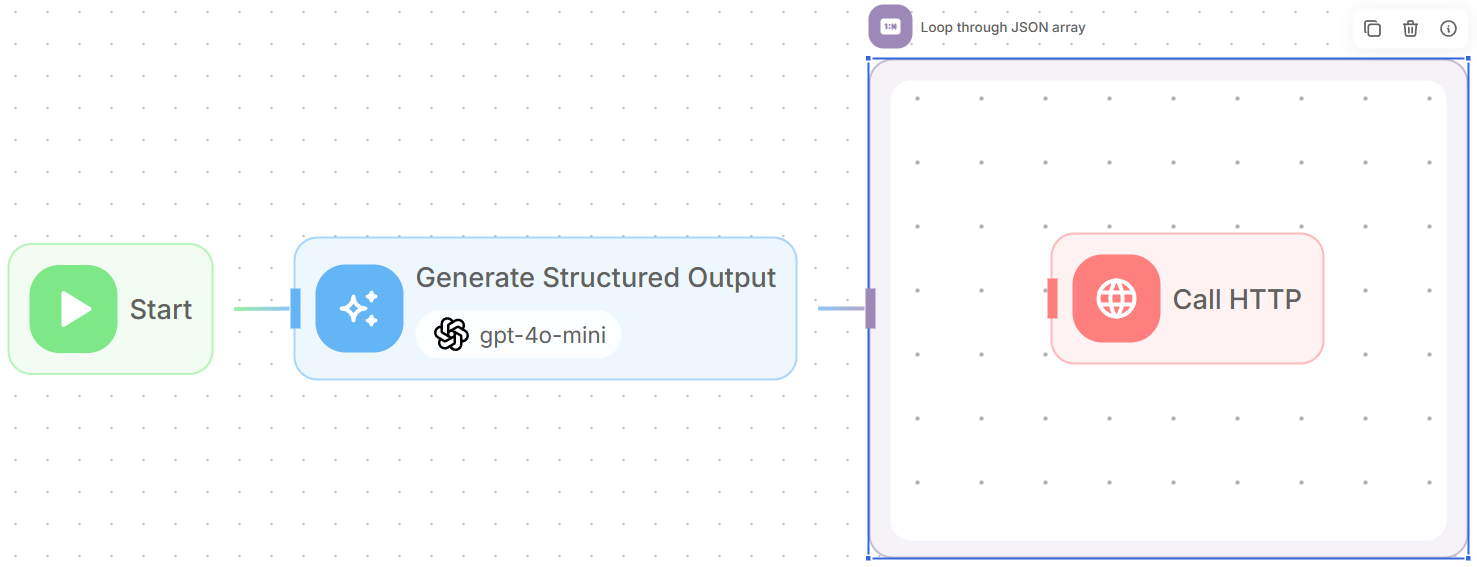Duplicate the loop node with the copy icon
The height and width of the screenshot is (567, 1477).
[1372, 29]
